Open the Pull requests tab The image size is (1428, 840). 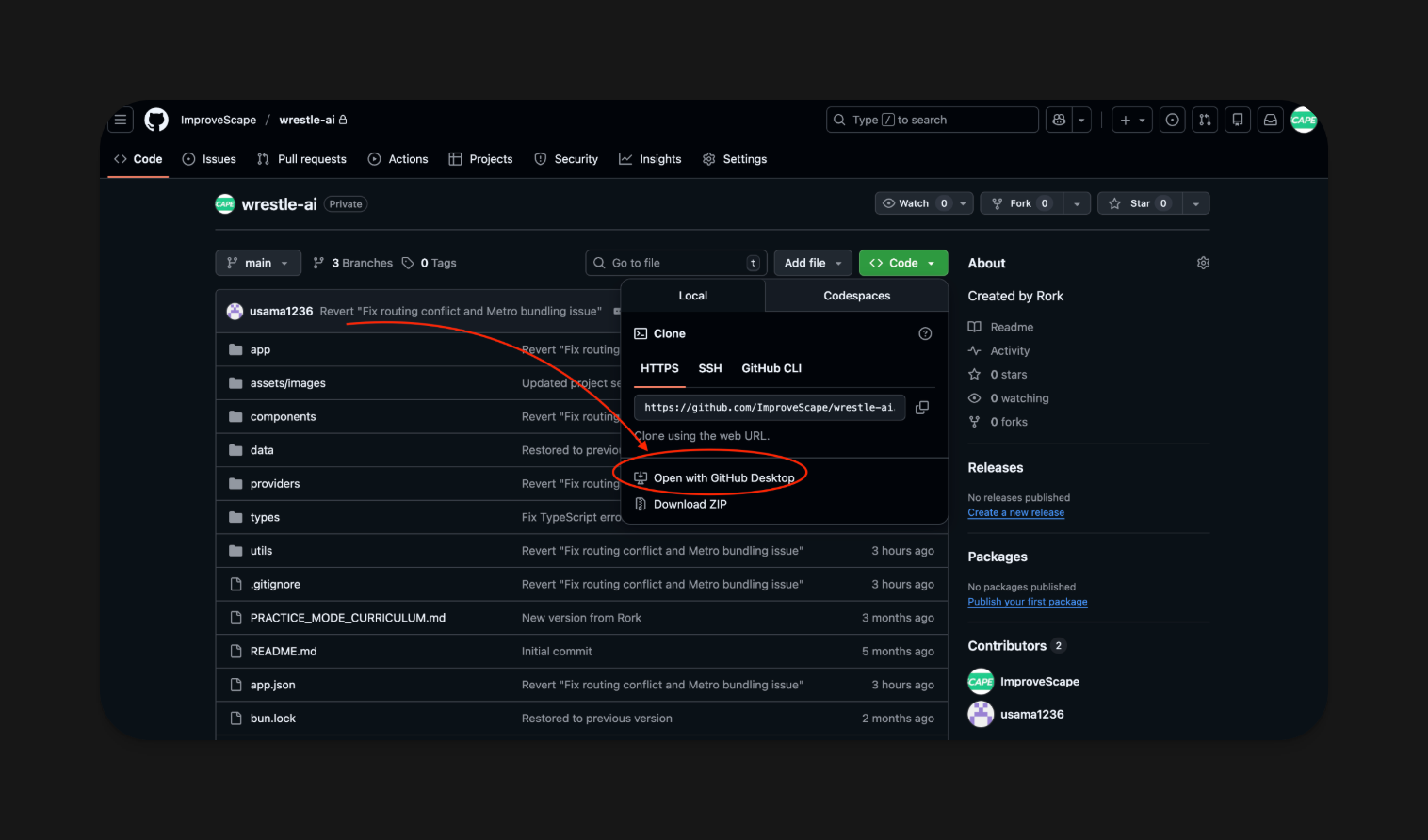click(301, 159)
